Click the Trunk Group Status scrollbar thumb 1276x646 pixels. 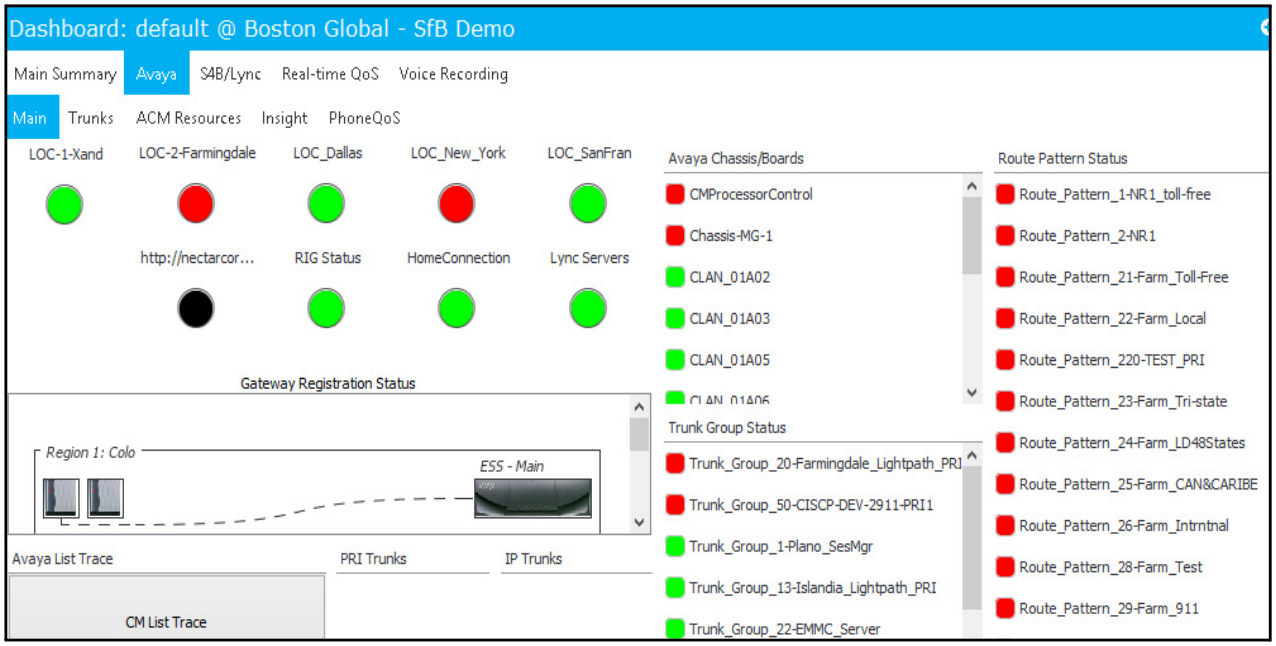pyautogui.click(x=972, y=538)
